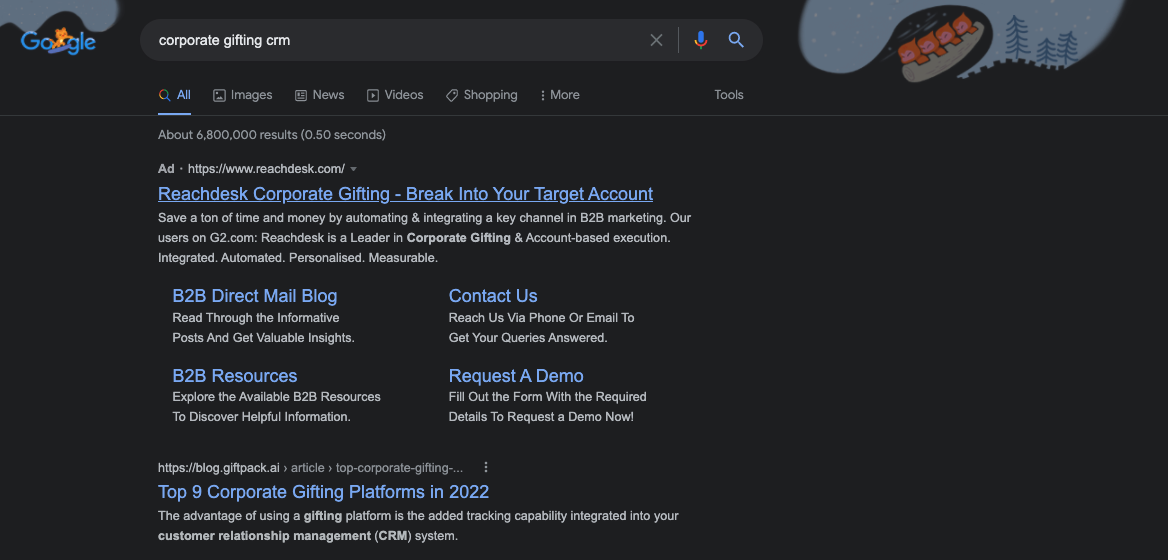
Task: Open the Tools search options
Action: 729,95
